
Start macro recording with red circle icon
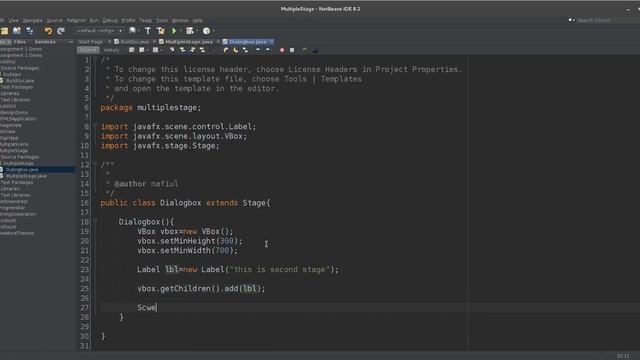click(282, 50)
